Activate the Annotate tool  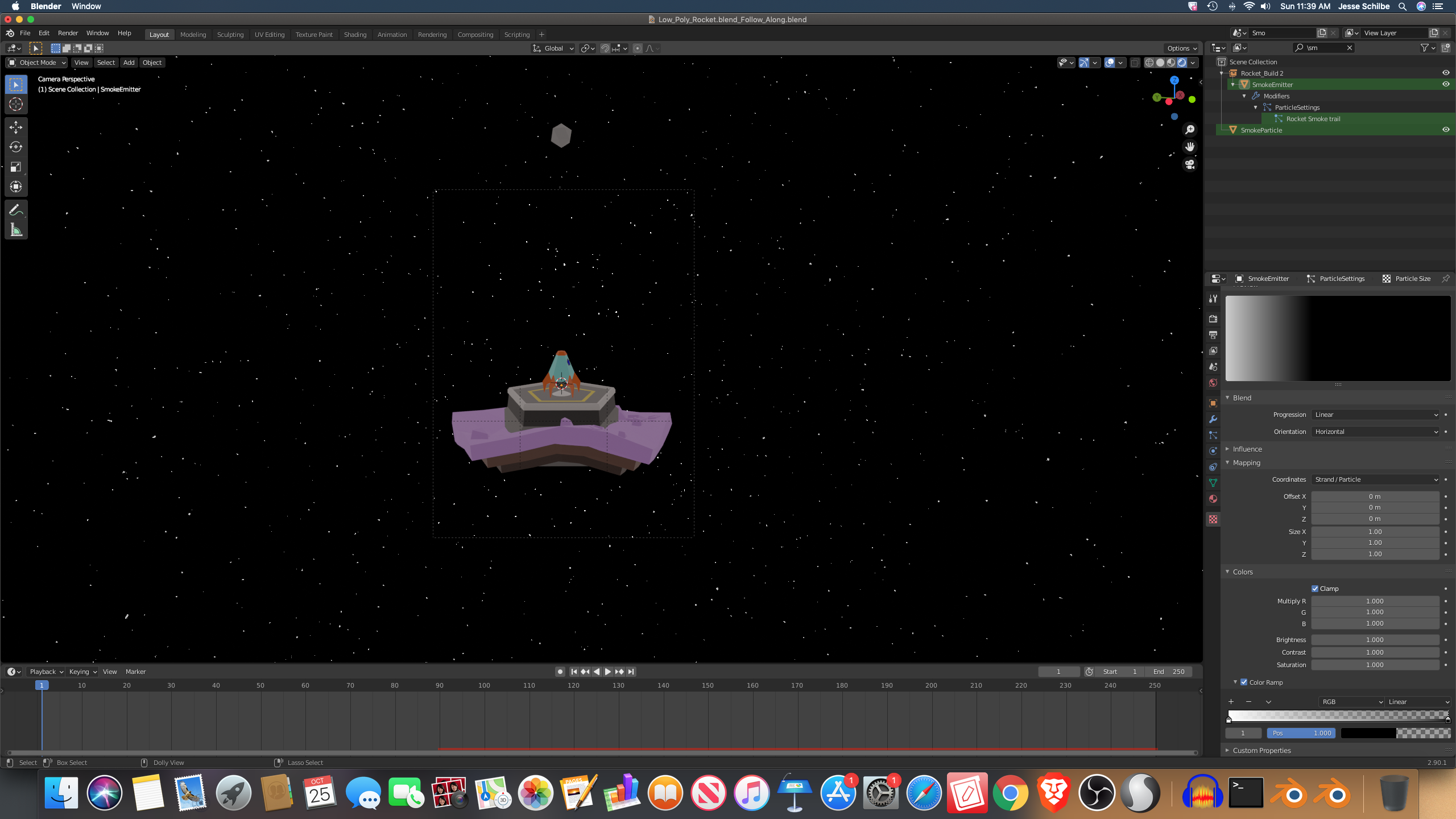pos(16,210)
